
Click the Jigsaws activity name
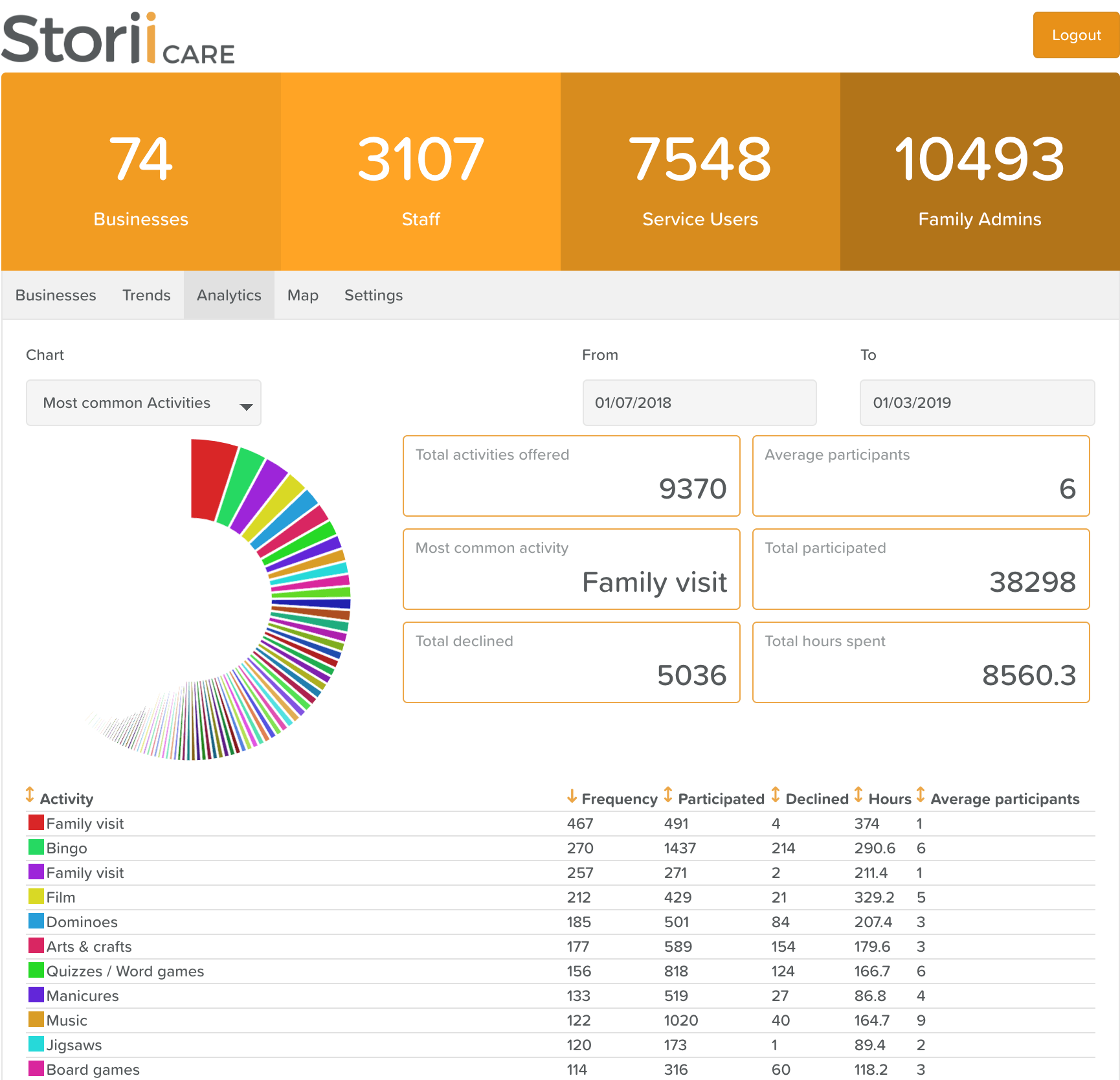[74, 1045]
